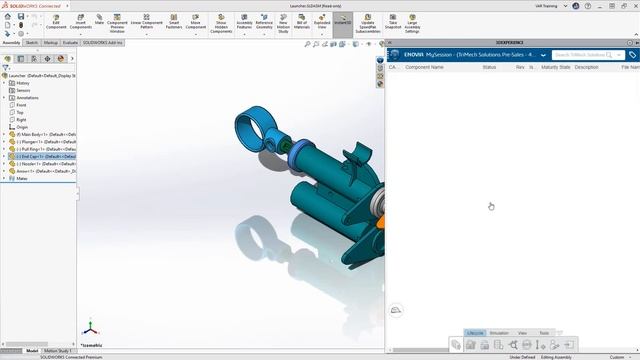Screen dimensions: 640x360
Task: Click the feature tree filter icon
Action: click(x=5, y=68)
